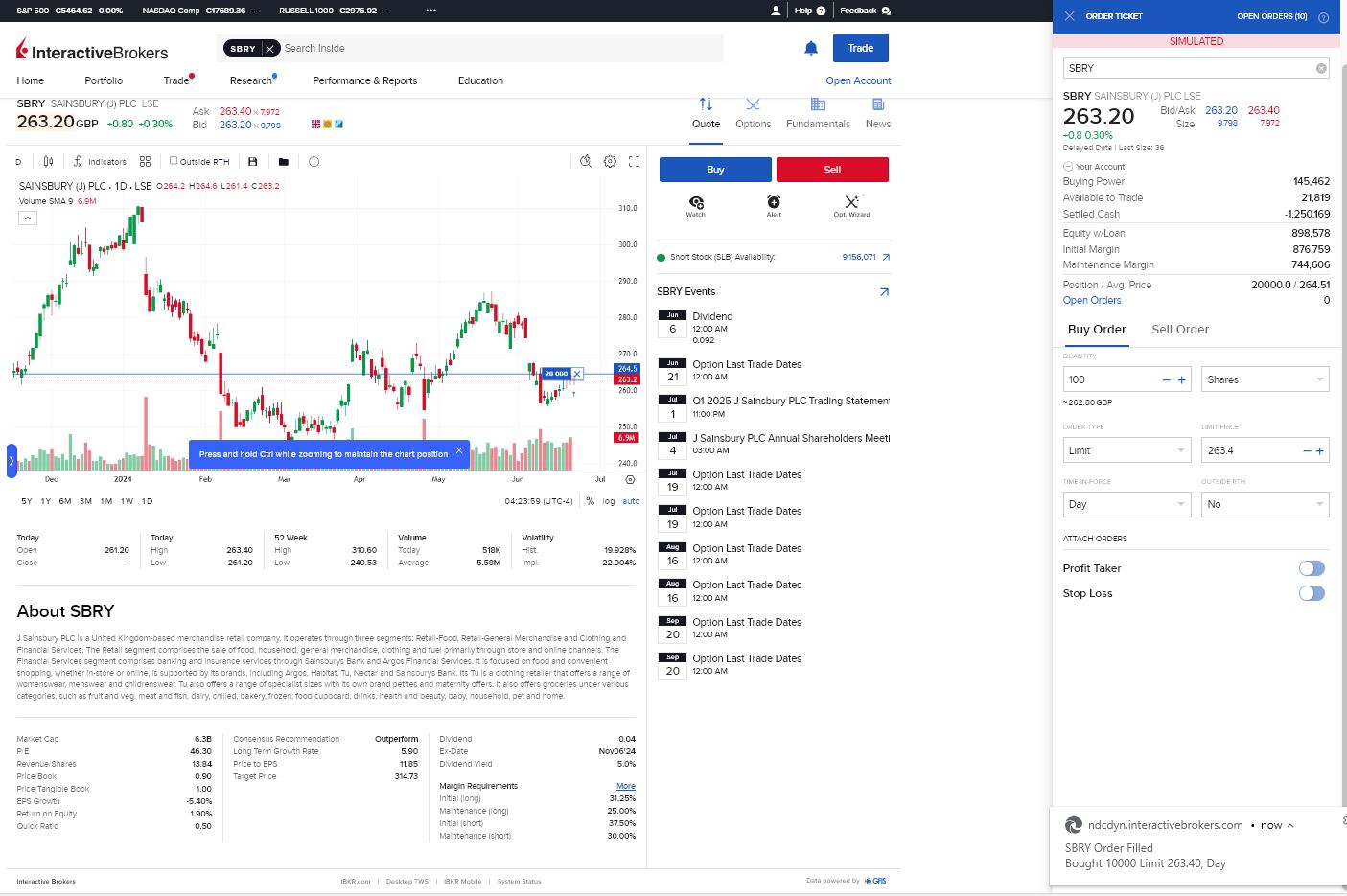Toggle percent scale on chart
Viewport: 1347px width, 896px height.
[x=590, y=501]
